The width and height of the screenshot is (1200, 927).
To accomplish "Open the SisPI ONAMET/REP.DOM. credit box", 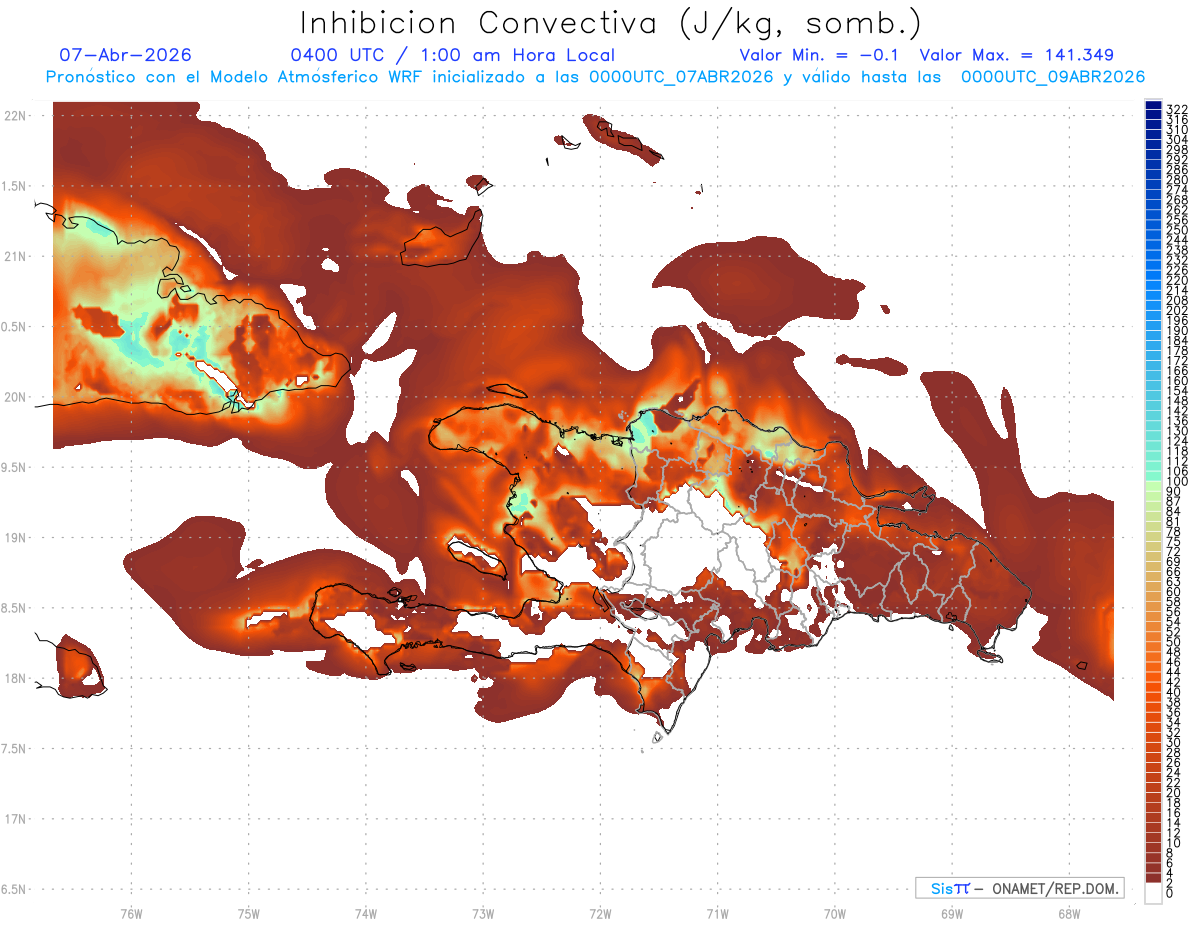I will [x=1019, y=888].
